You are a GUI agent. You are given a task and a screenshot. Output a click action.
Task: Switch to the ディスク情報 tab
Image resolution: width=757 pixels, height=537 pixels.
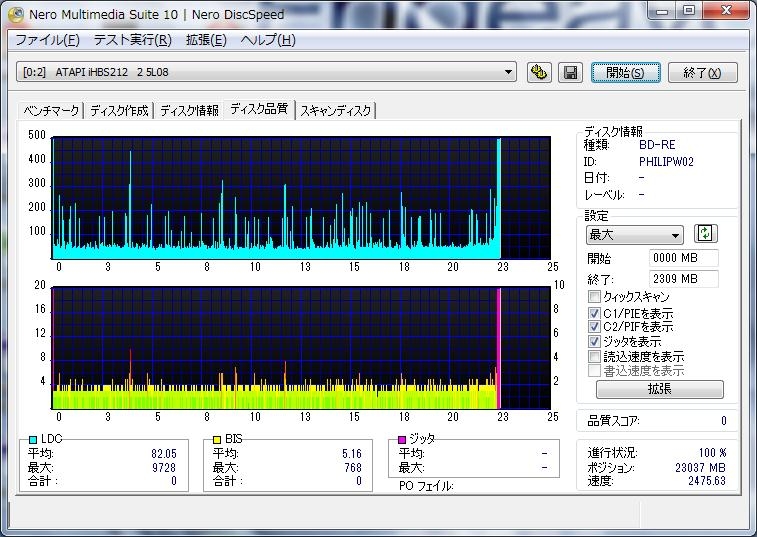(x=189, y=111)
